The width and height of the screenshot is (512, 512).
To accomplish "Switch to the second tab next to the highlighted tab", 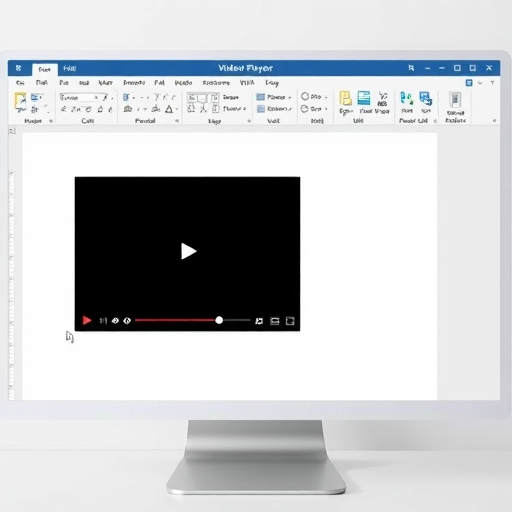I will tap(70, 68).
